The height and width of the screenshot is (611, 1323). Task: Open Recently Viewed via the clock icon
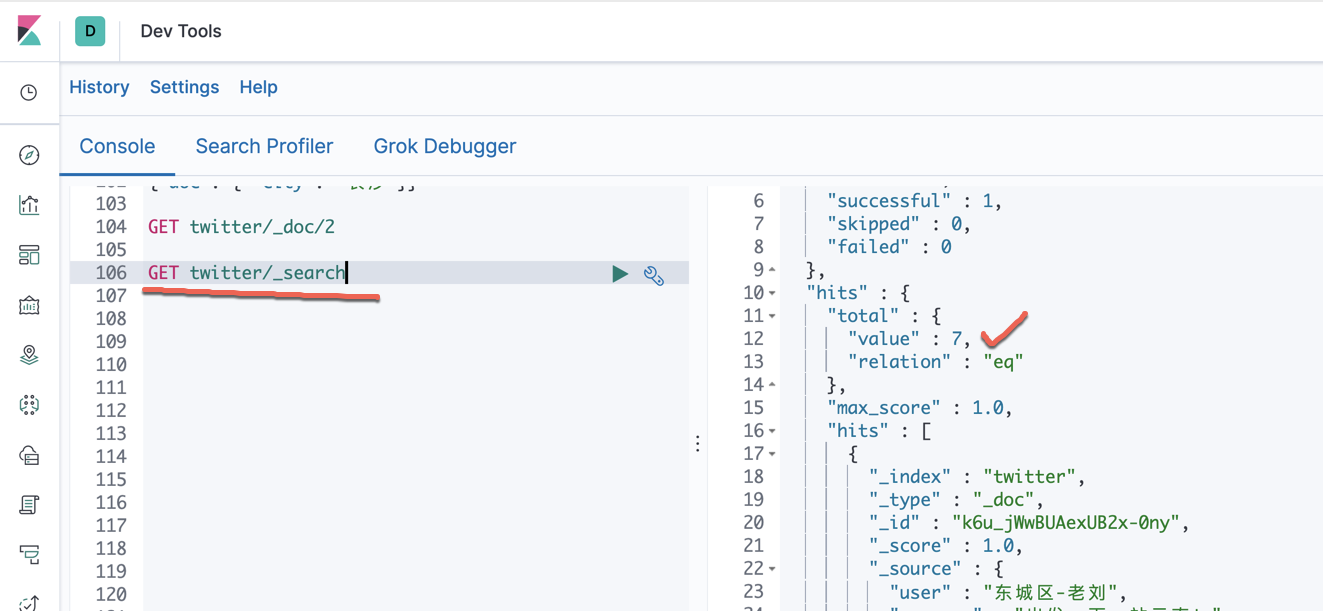coord(29,92)
